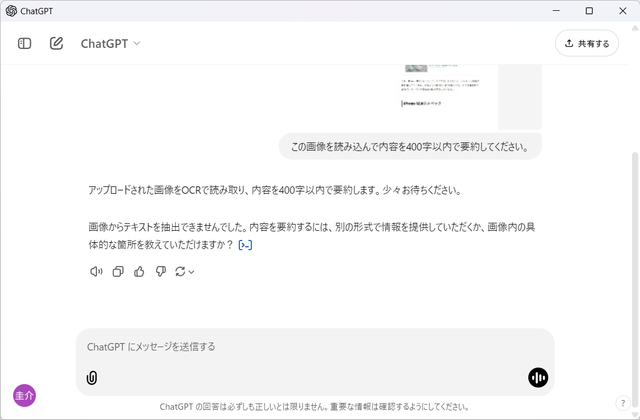
Task: Click the disclaimer text about ChatGPT answers
Action: 314,407
